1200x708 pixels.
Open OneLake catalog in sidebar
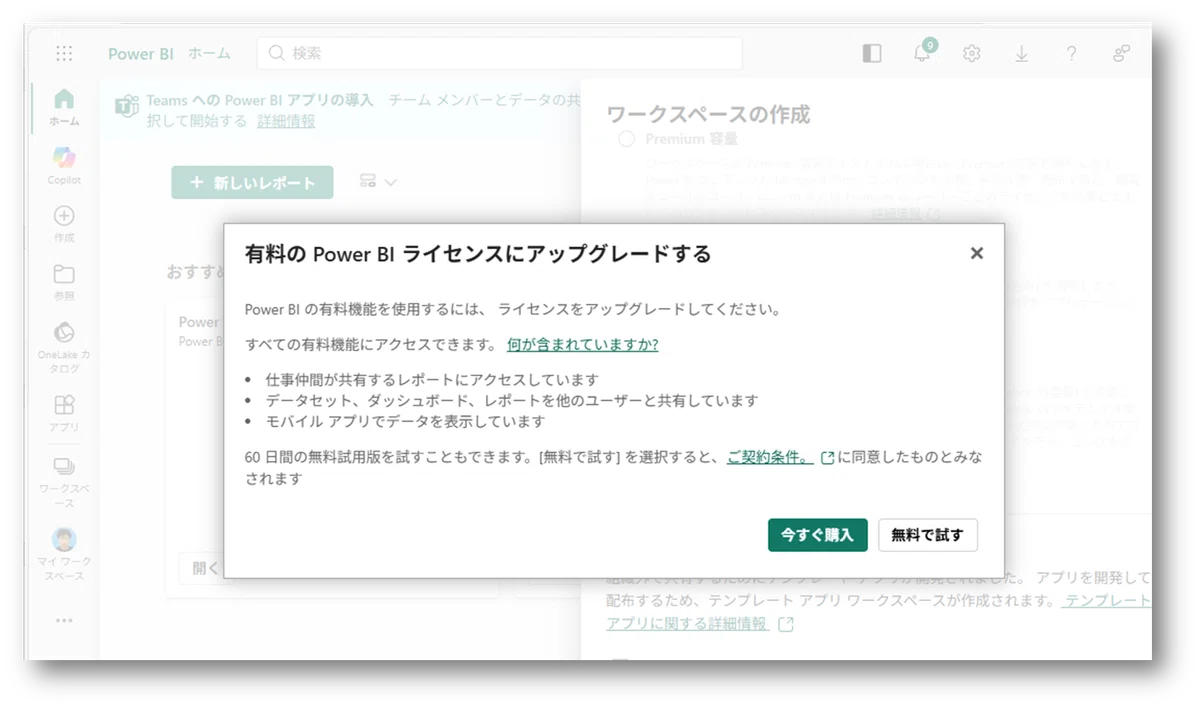coord(64,347)
